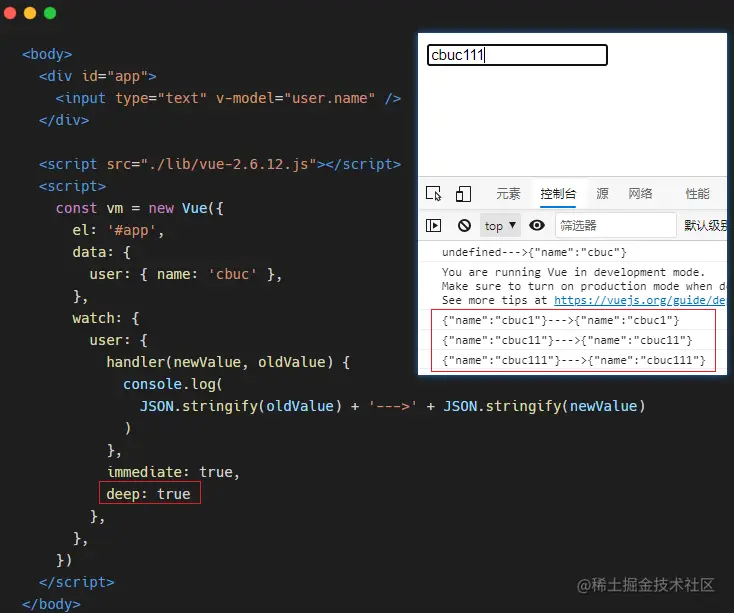
Task: Open the 性能 tab
Action: coord(697,193)
